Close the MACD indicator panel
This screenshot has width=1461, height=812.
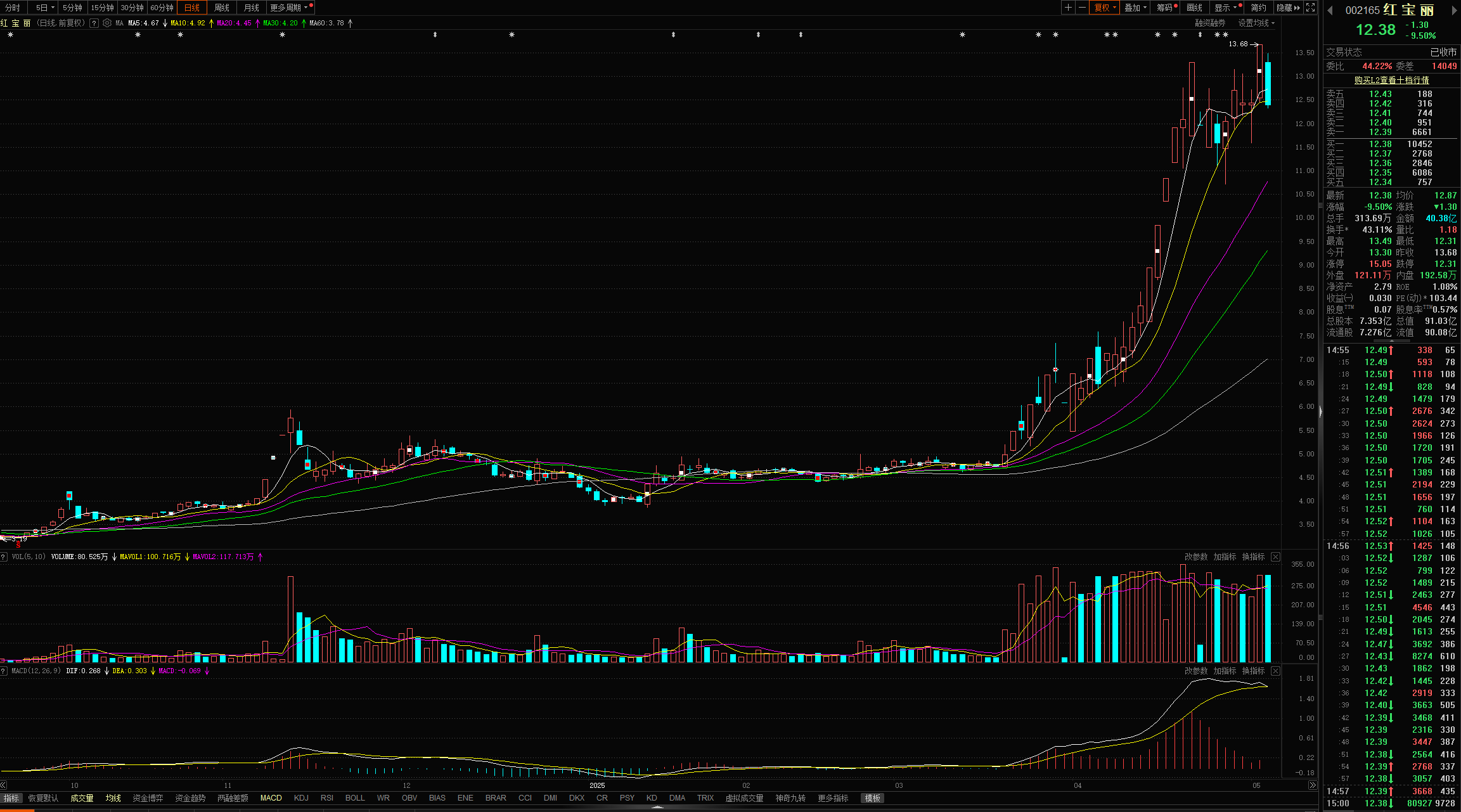[1275, 671]
